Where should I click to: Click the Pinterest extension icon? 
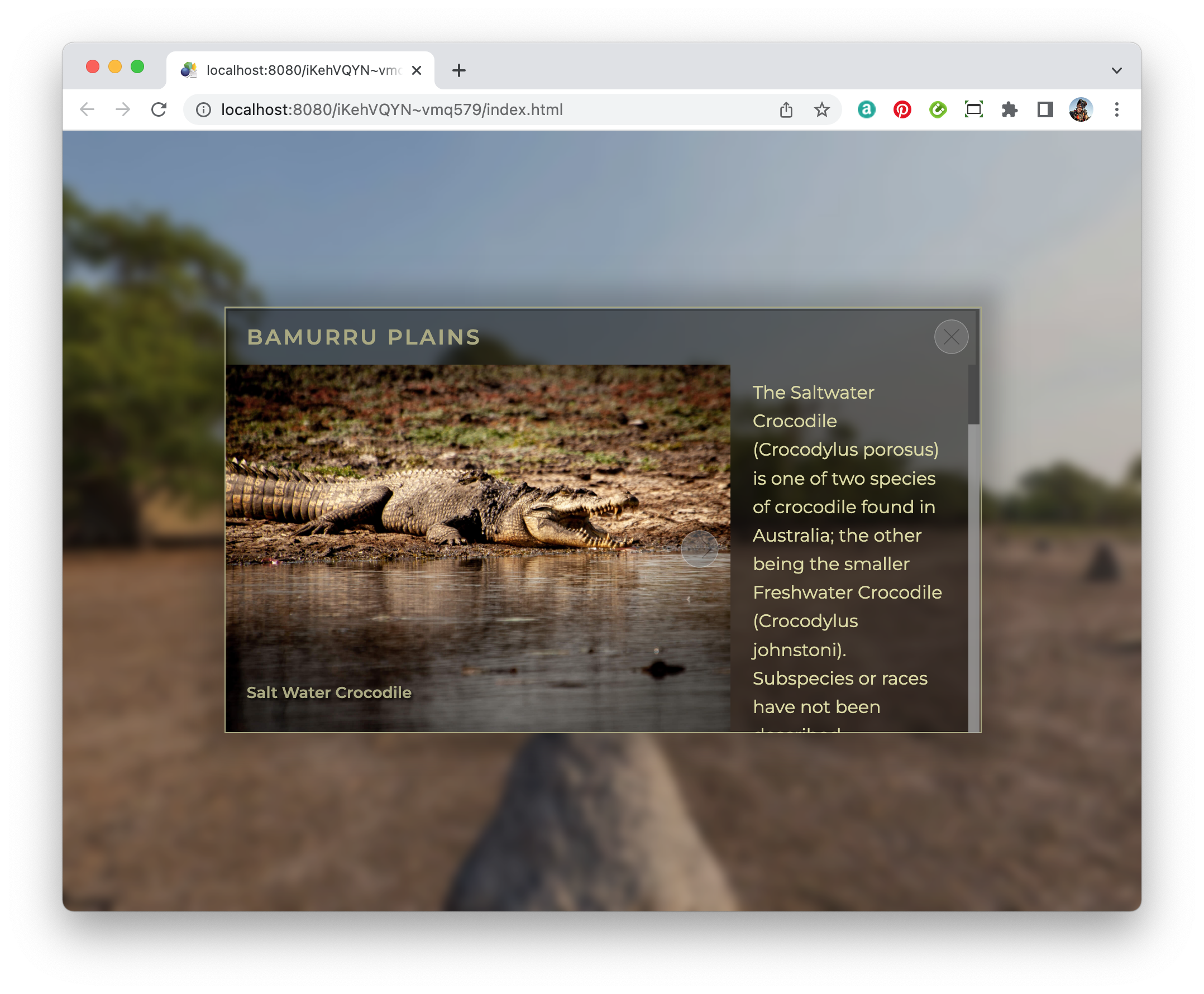tap(902, 109)
